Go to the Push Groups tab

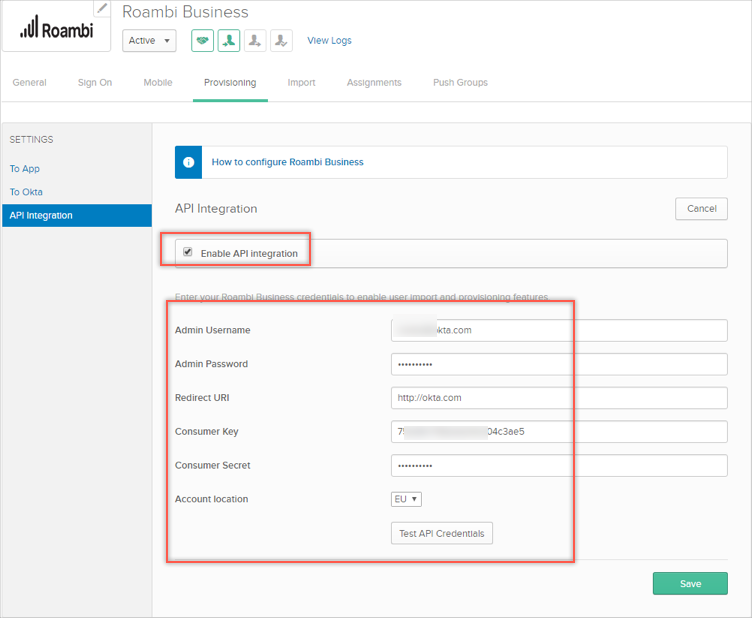click(460, 83)
